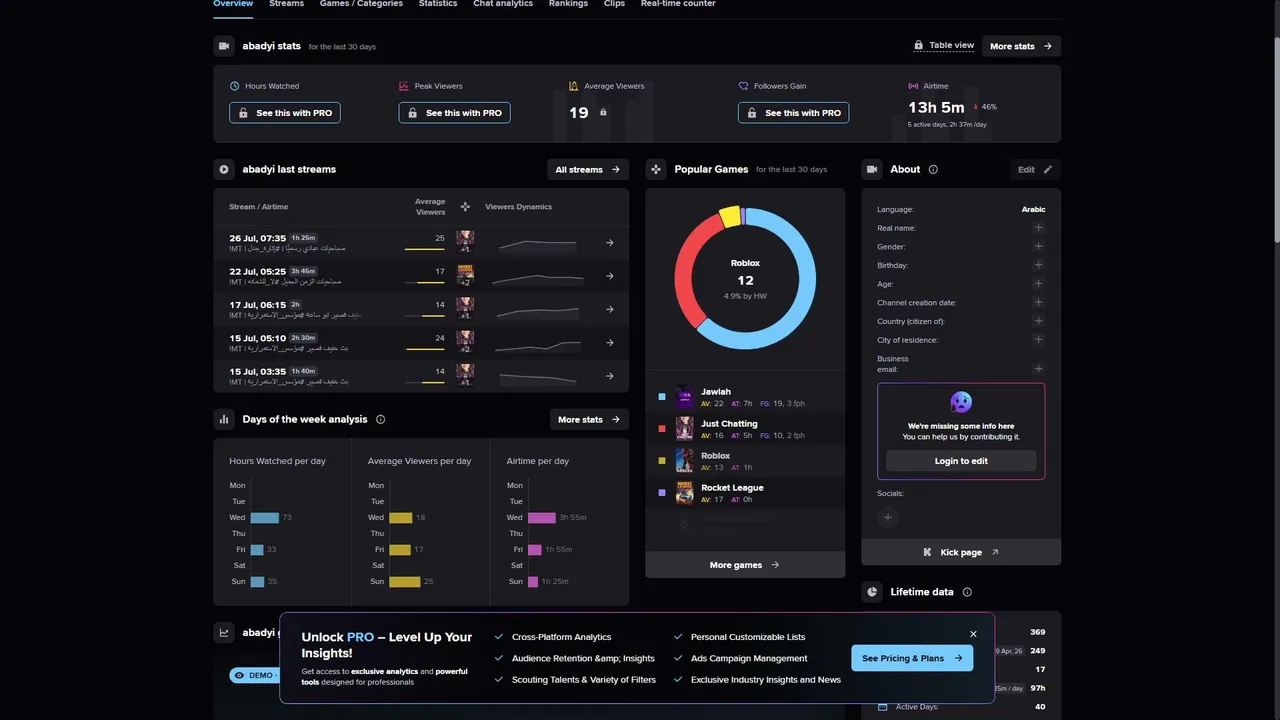Open the 22 Jul, 05:25 stream arrow
Viewport: 1280px width, 720px height.
pos(610,276)
